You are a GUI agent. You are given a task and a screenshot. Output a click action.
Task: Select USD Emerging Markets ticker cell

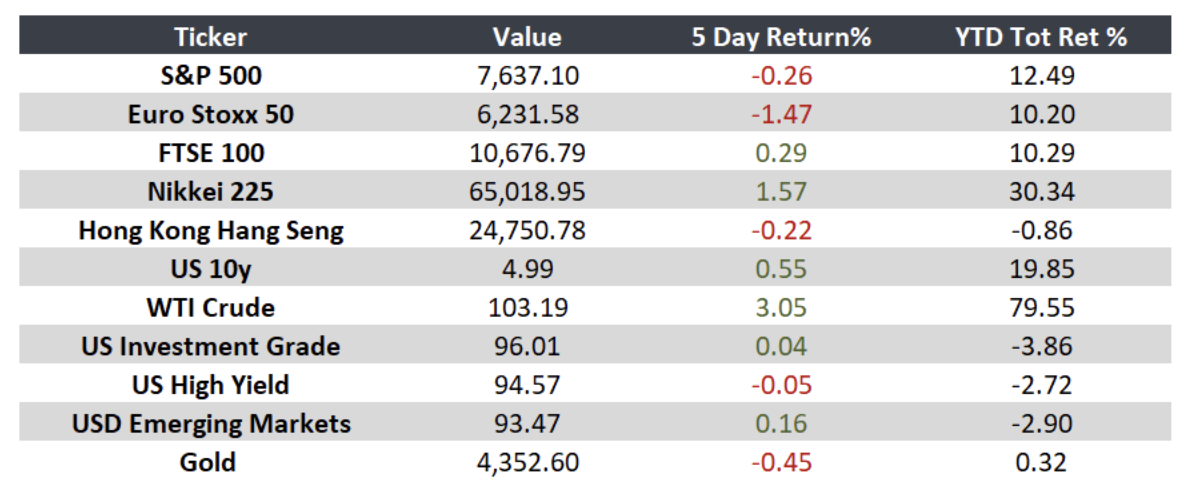pos(211,424)
